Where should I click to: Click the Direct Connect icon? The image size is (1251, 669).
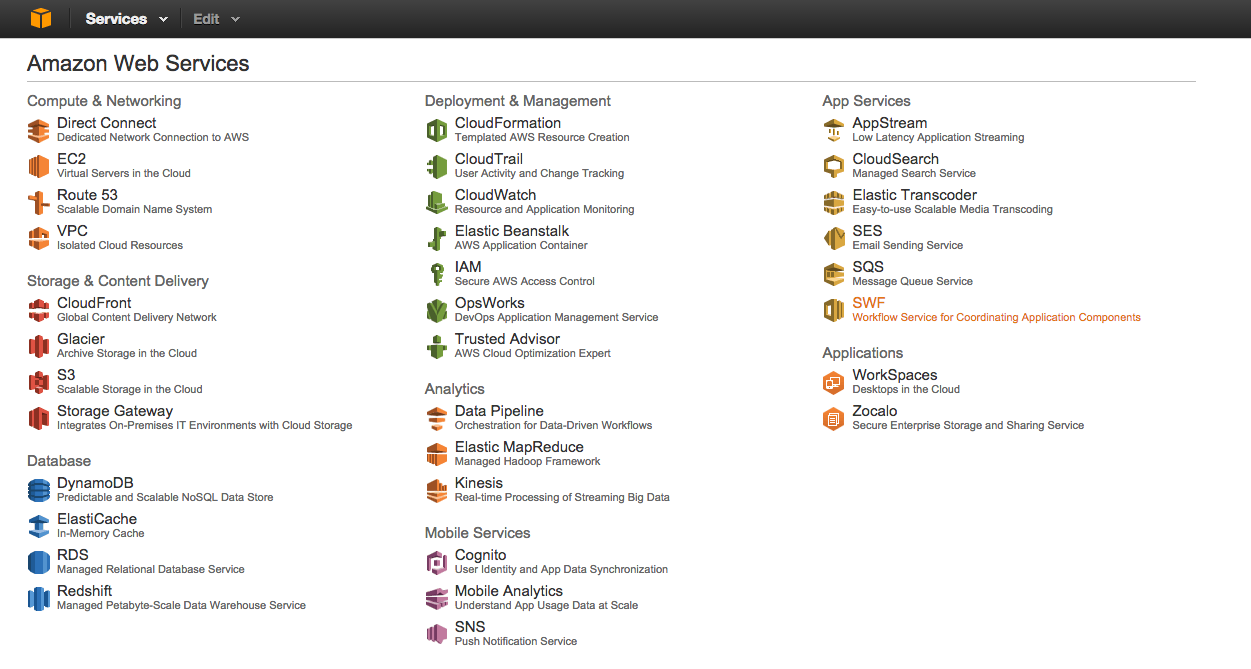click(39, 130)
